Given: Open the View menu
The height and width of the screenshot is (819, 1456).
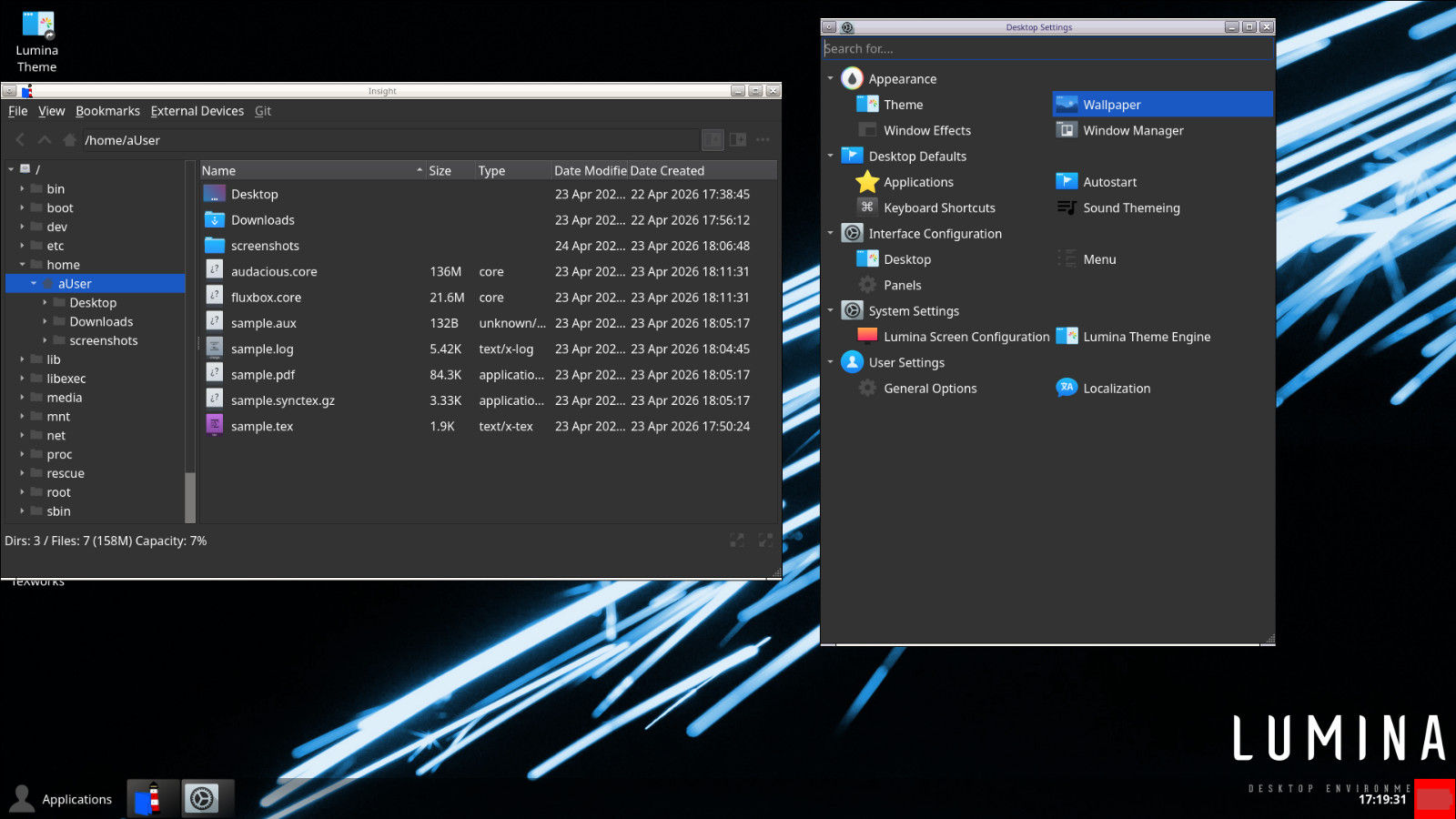Looking at the screenshot, I should [52, 111].
